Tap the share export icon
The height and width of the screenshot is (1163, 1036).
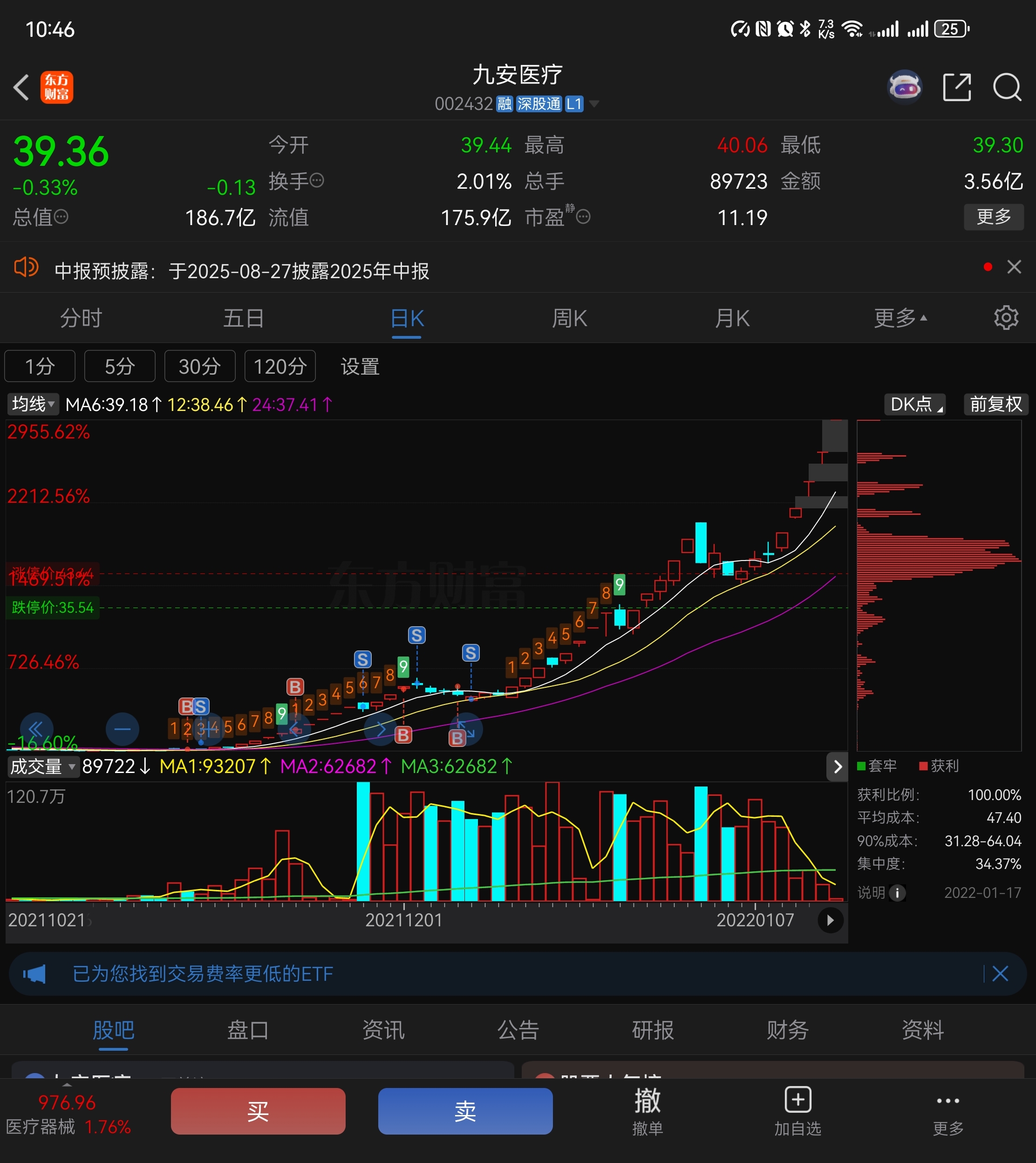pyautogui.click(x=957, y=87)
